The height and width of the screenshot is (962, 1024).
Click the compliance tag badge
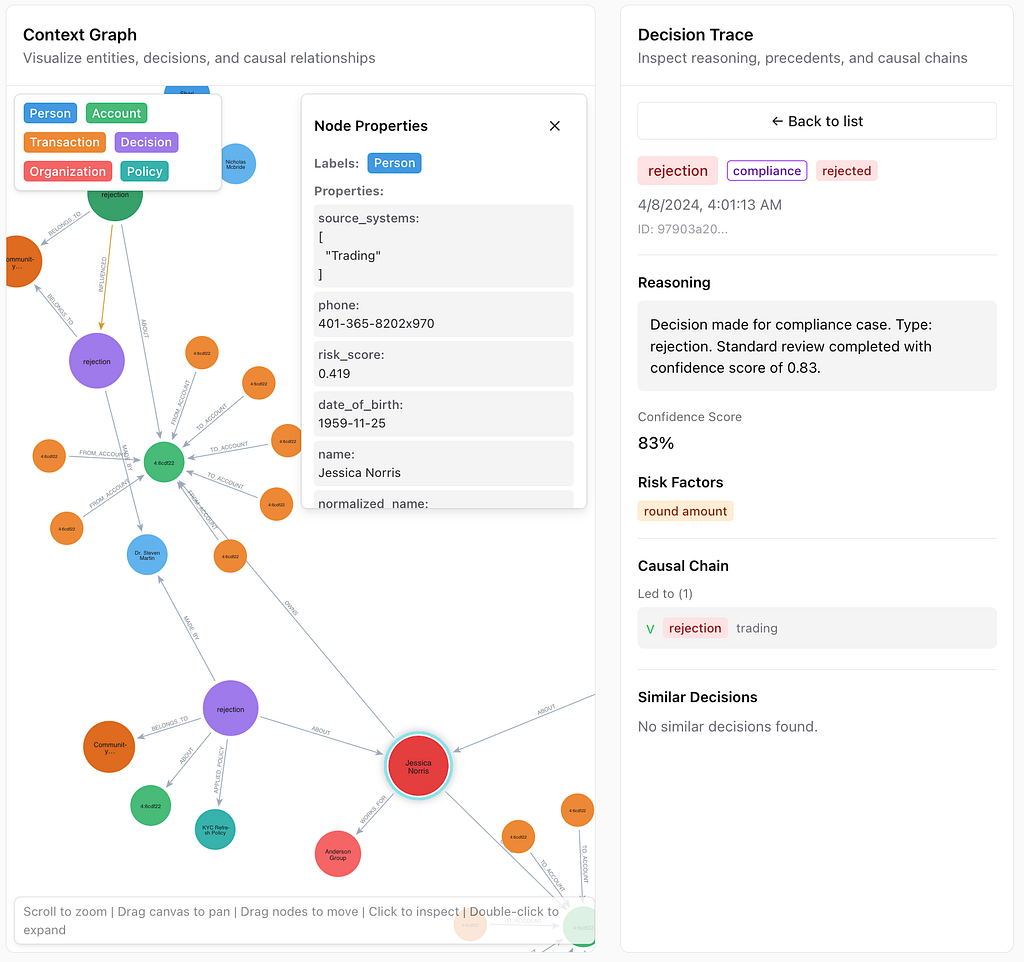[x=767, y=171]
